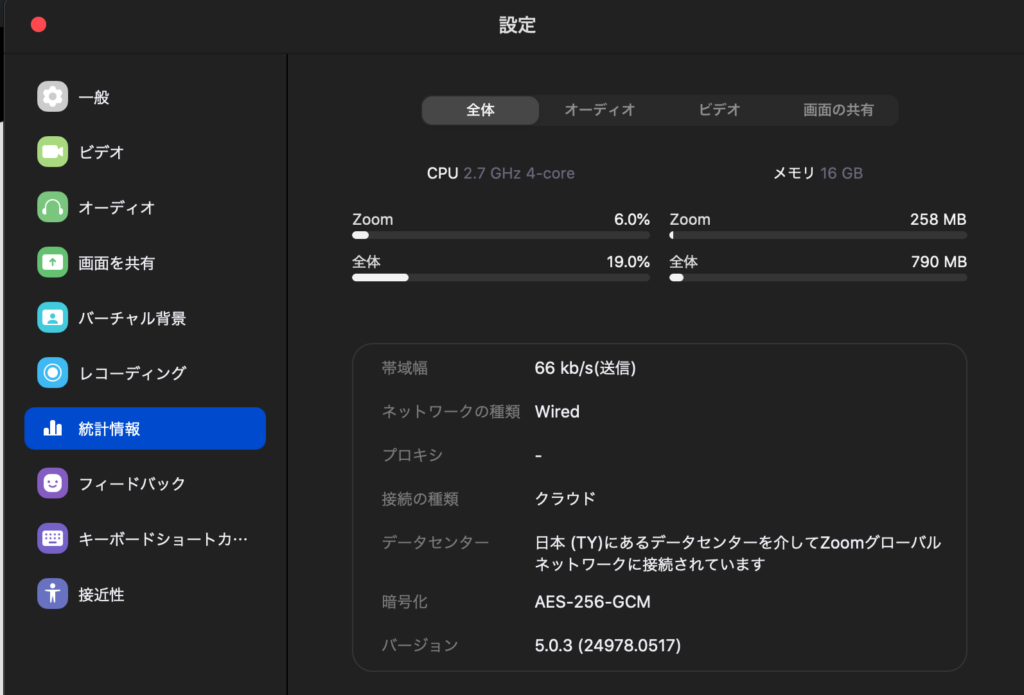1024x695 pixels.
Task: Open the ビデオ settings section
Action: click(x=145, y=152)
